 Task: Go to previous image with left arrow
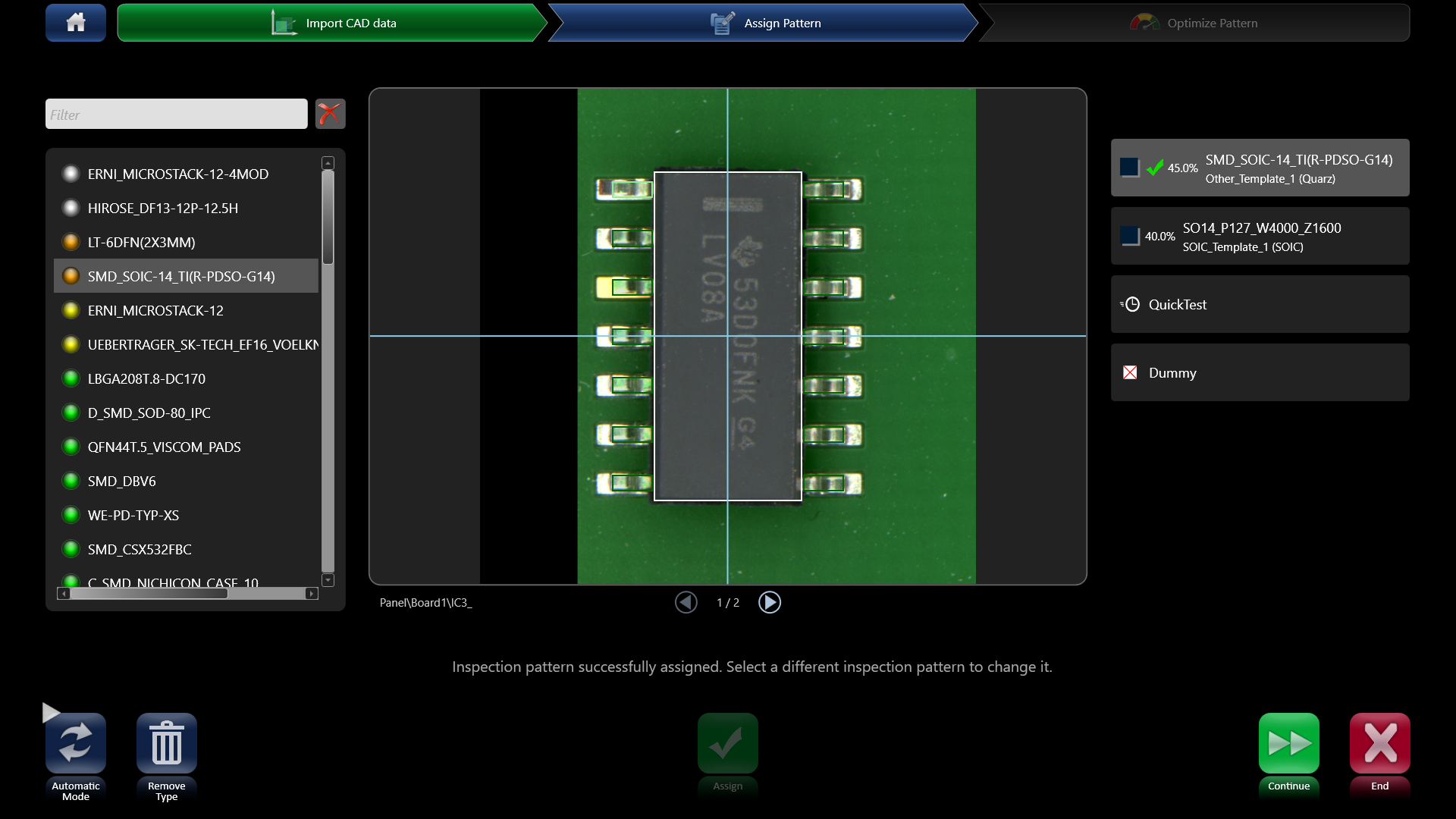point(686,602)
